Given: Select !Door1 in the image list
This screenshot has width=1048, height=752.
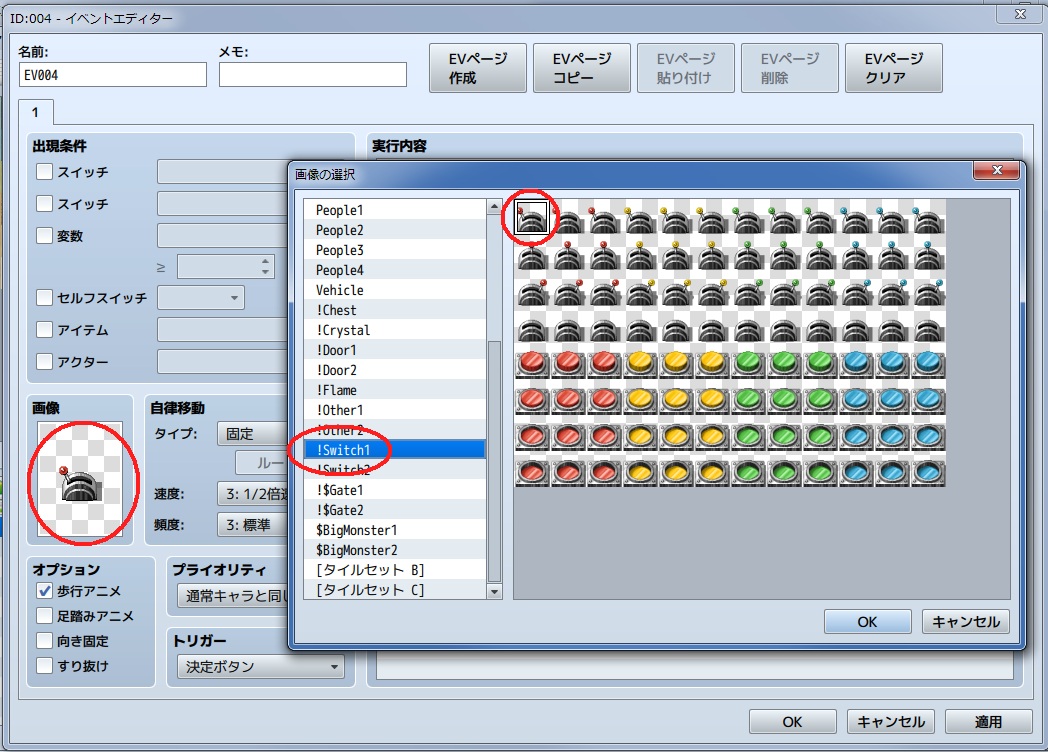Looking at the screenshot, I should [394, 350].
